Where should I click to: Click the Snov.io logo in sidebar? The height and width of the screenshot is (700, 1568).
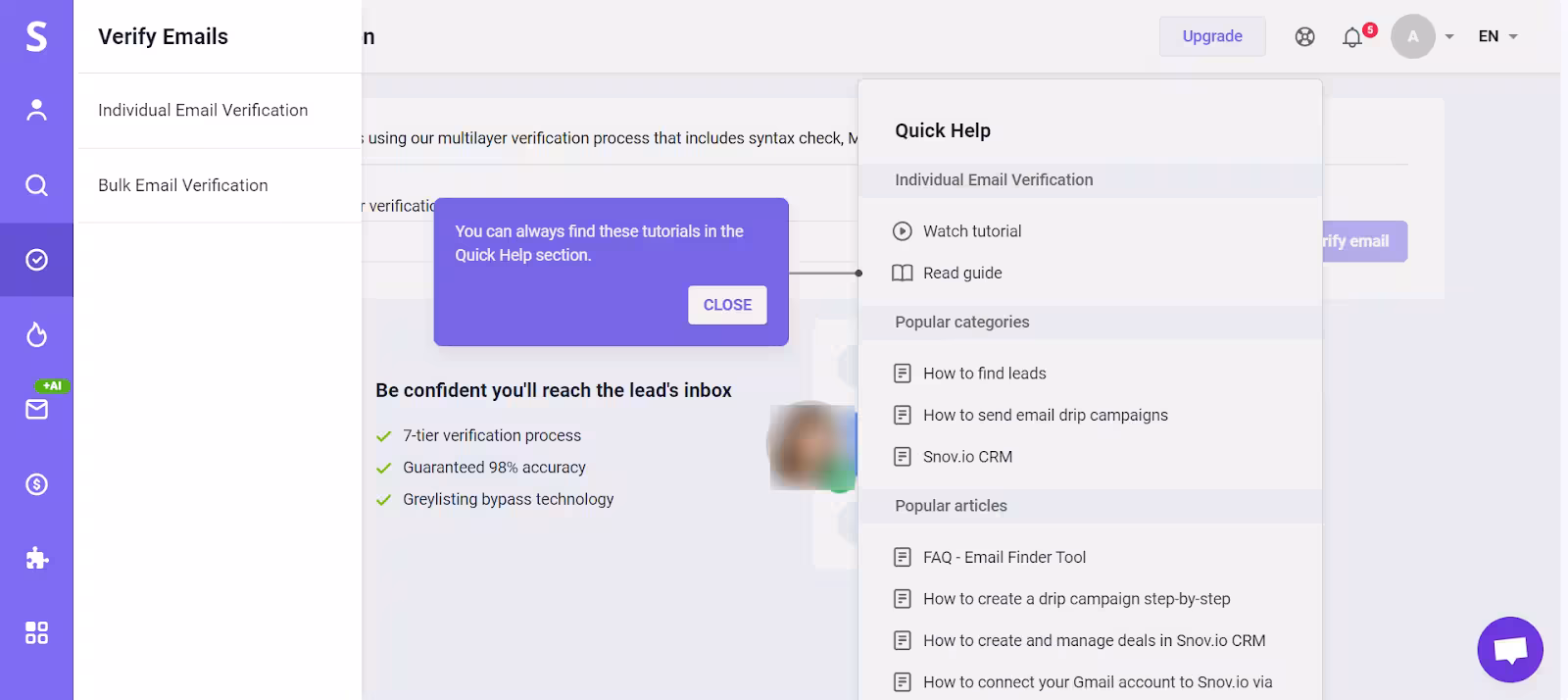(x=36, y=36)
